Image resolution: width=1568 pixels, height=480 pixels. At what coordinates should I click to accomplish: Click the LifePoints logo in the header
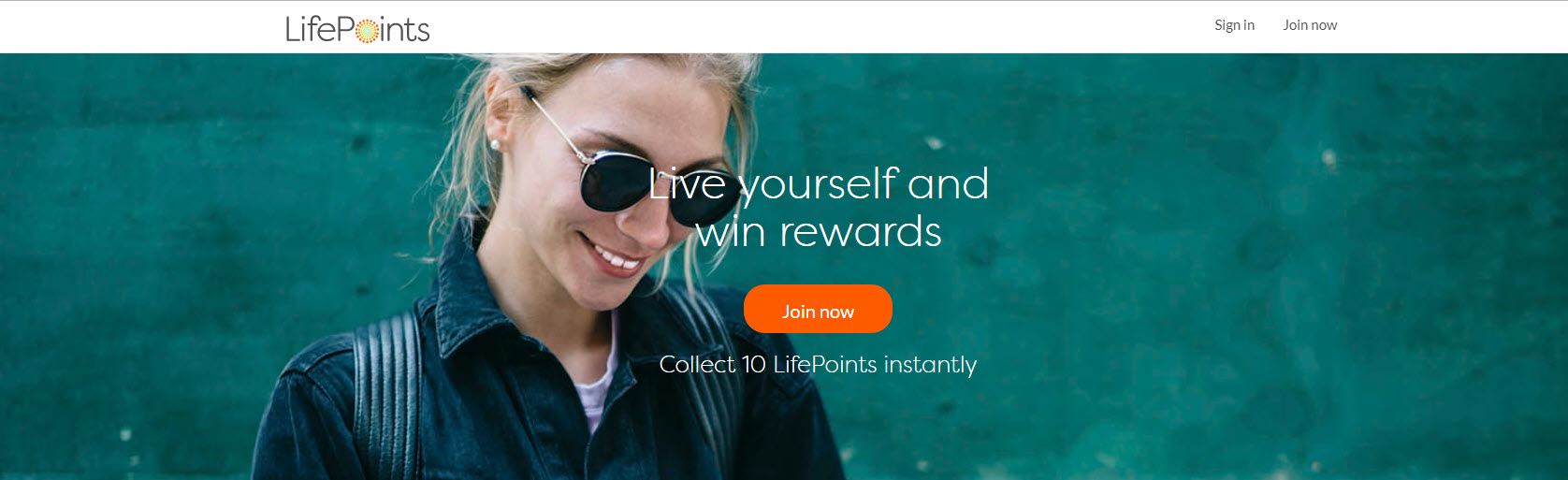(357, 28)
